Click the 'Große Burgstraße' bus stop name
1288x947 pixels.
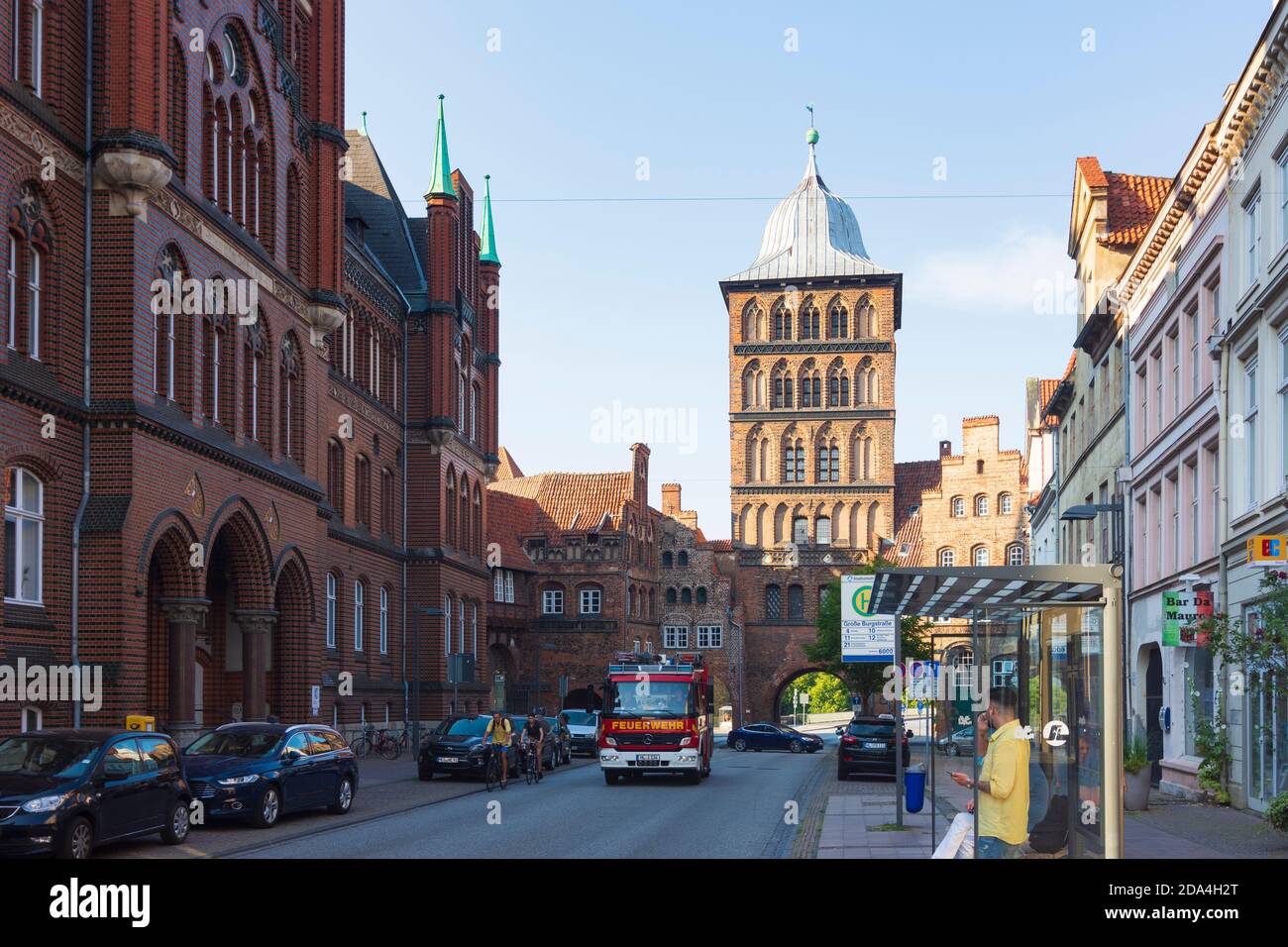point(866,623)
